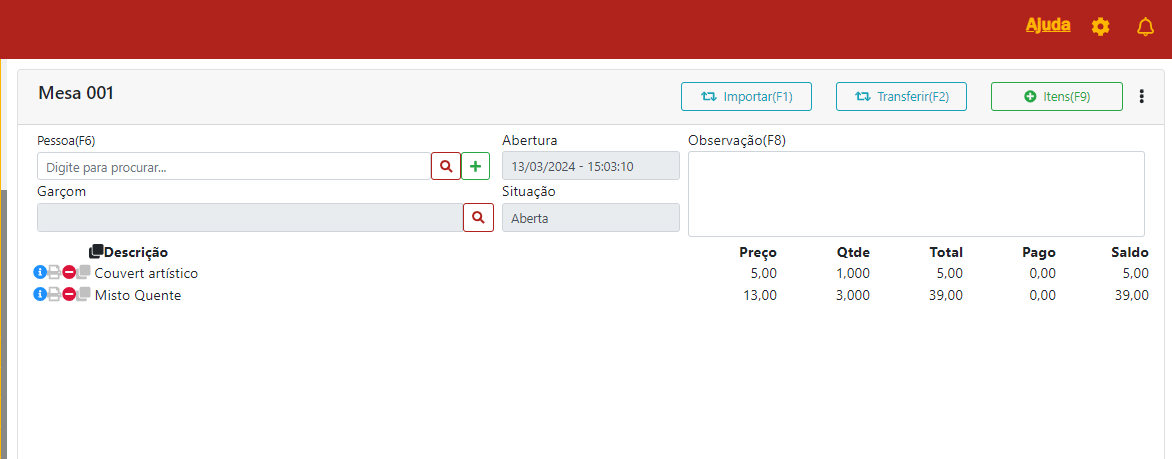1172x459 pixels.
Task: Open the notifications bell
Action: [1145, 27]
